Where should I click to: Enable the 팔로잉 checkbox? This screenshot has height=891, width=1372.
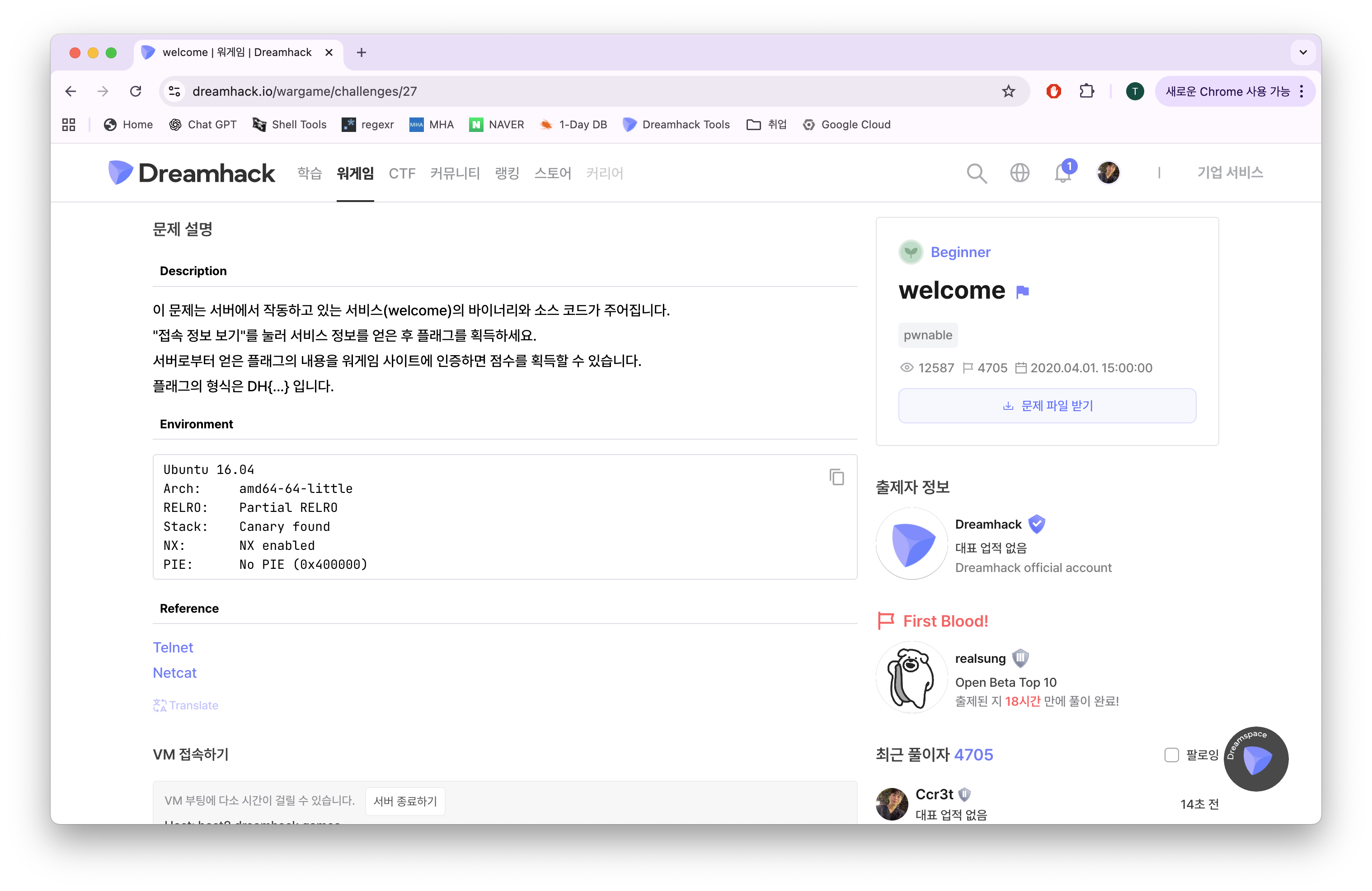(x=1171, y=755)
